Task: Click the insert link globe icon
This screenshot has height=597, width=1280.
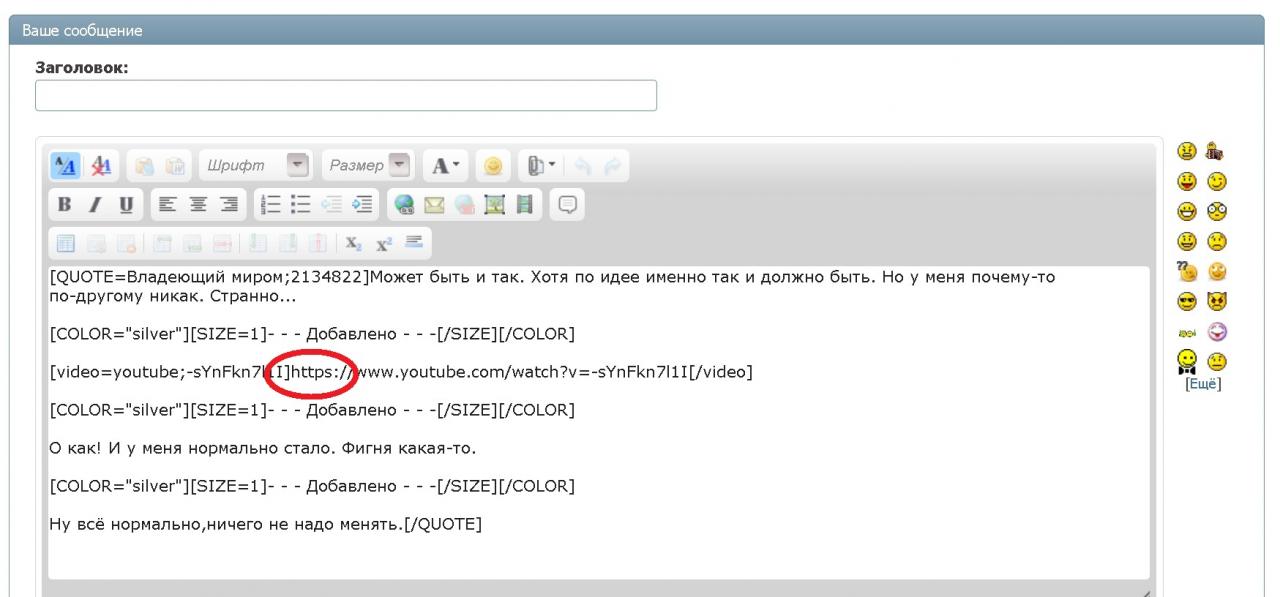Action: coord(404,204)
